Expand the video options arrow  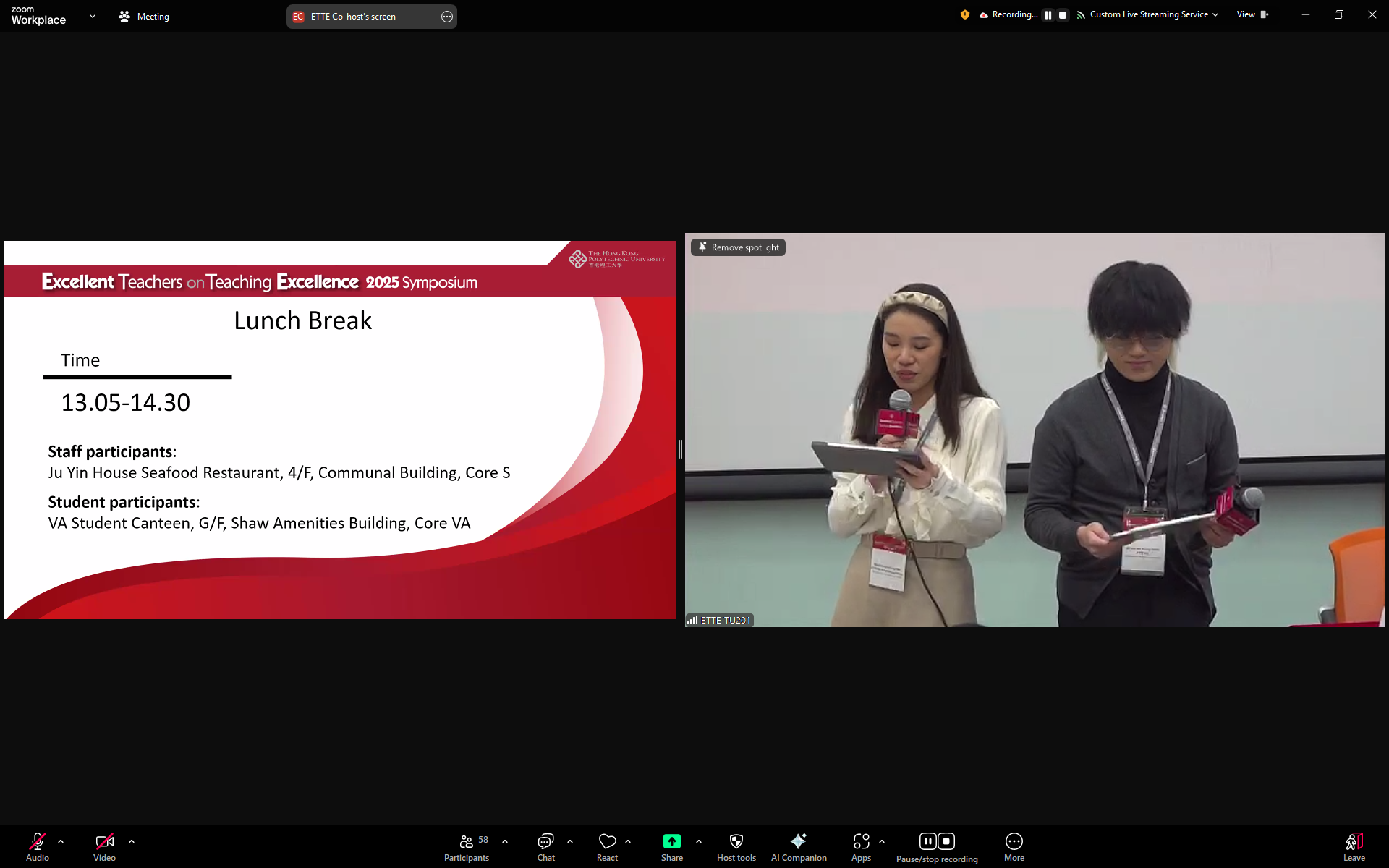(132, 841)
